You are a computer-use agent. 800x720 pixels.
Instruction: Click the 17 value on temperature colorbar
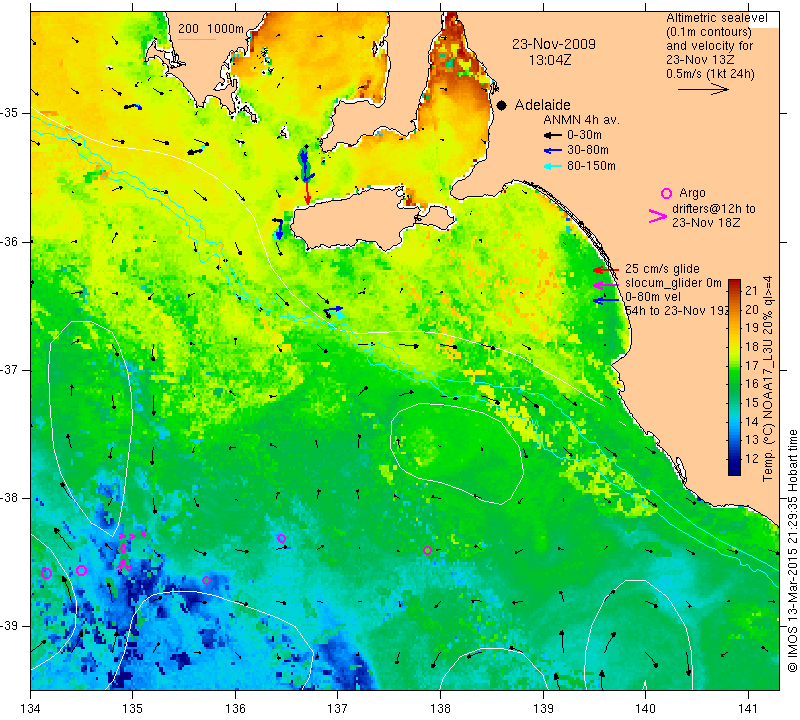click(752, 365)
